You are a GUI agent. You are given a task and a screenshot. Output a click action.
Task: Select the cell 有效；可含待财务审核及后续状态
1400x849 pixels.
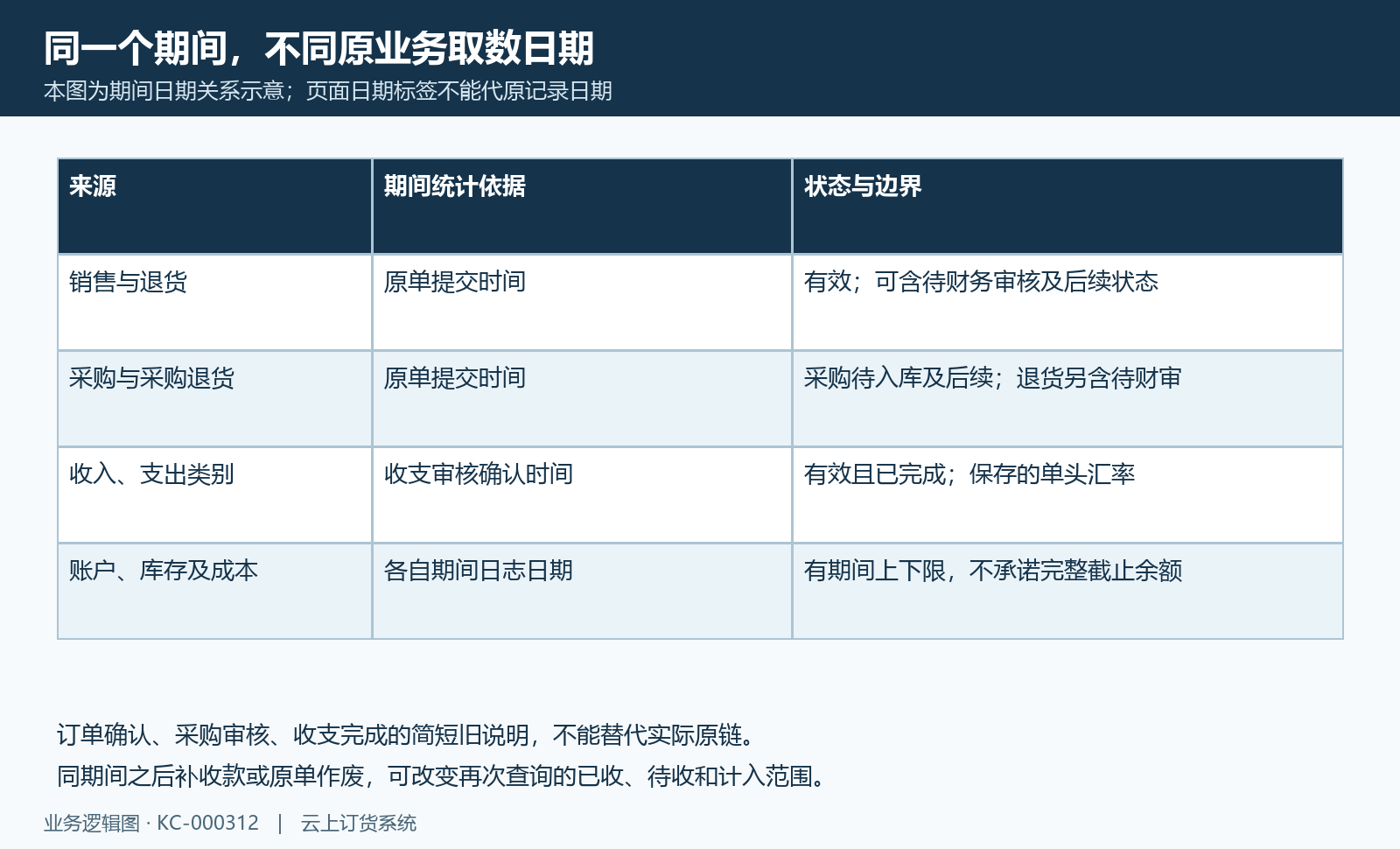tap(1067, 303)
